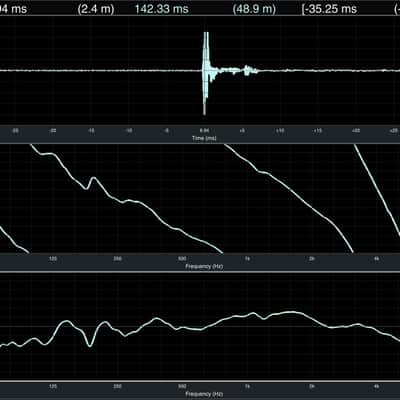Select the 48.9 m distance readout
The width and height of the screenshot is (400, 400).
tap(254, 9)
